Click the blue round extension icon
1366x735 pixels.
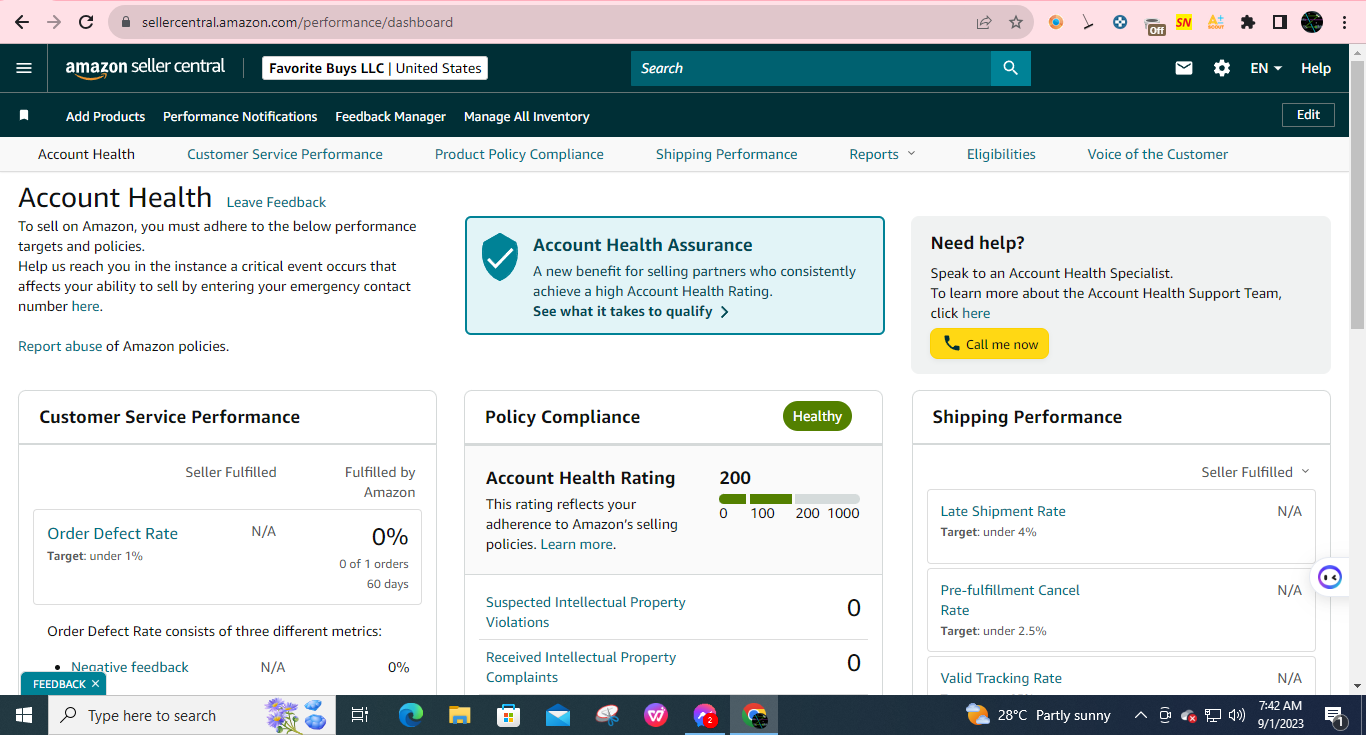click(x=1120, y=22)
